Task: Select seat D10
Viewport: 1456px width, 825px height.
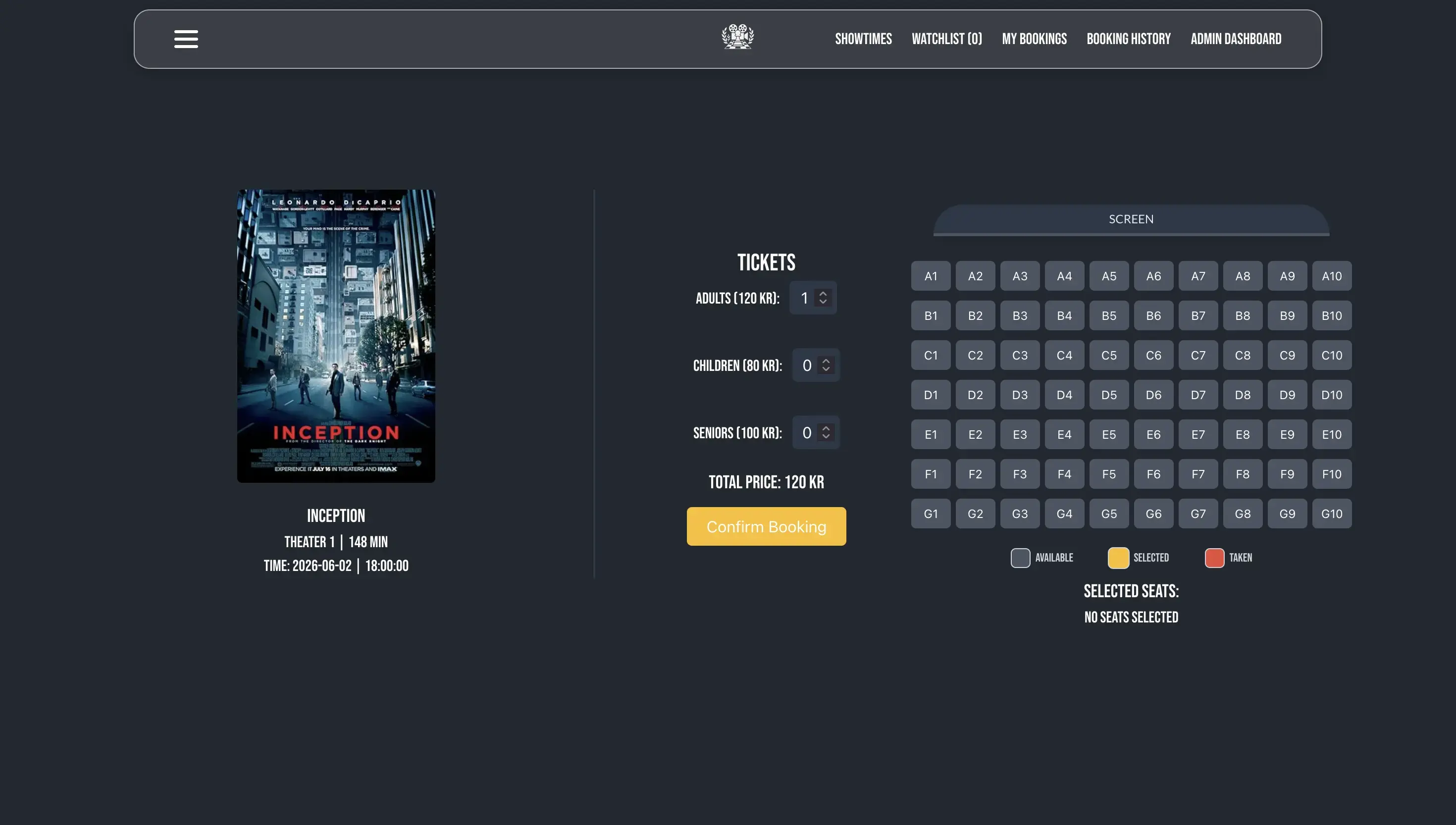Action: click(x=1331, y=395)
